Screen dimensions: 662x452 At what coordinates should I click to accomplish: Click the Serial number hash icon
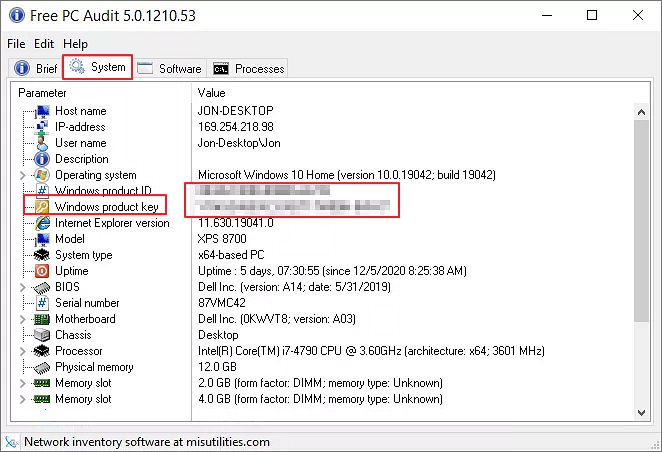(x=42, y=303)
